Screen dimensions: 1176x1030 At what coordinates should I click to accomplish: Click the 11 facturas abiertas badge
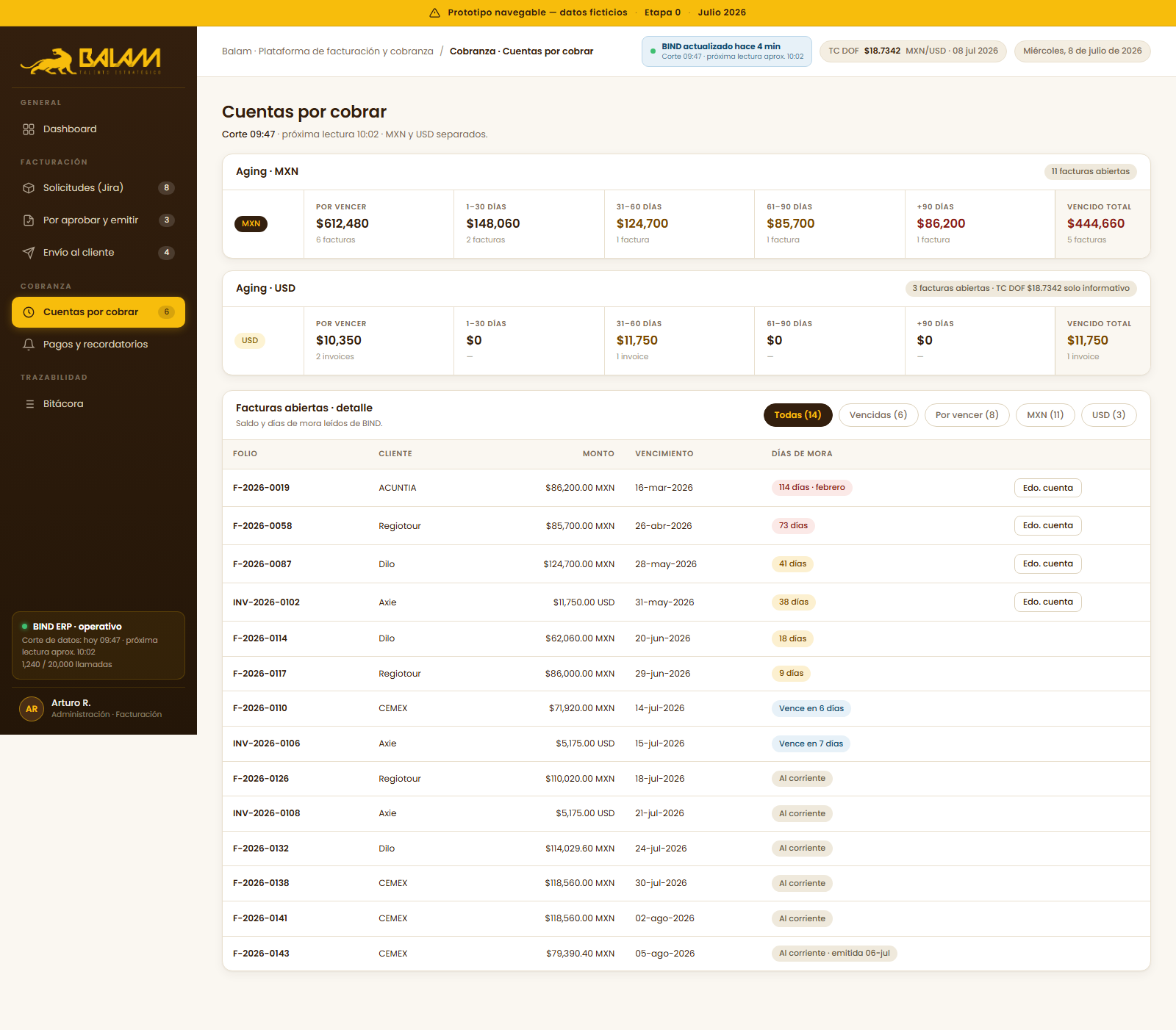click(1091, 172)
